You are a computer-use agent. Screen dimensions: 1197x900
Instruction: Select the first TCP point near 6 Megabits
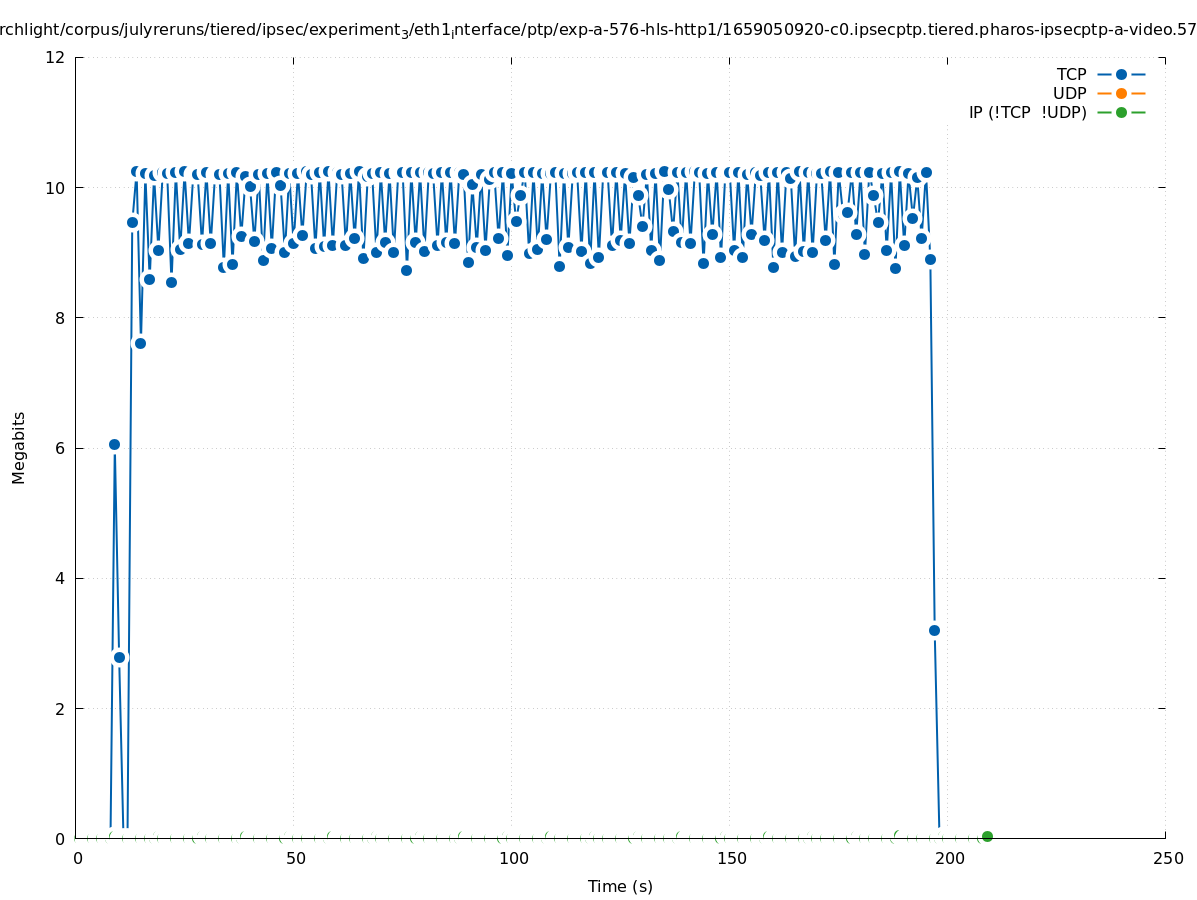click(114, 444)
